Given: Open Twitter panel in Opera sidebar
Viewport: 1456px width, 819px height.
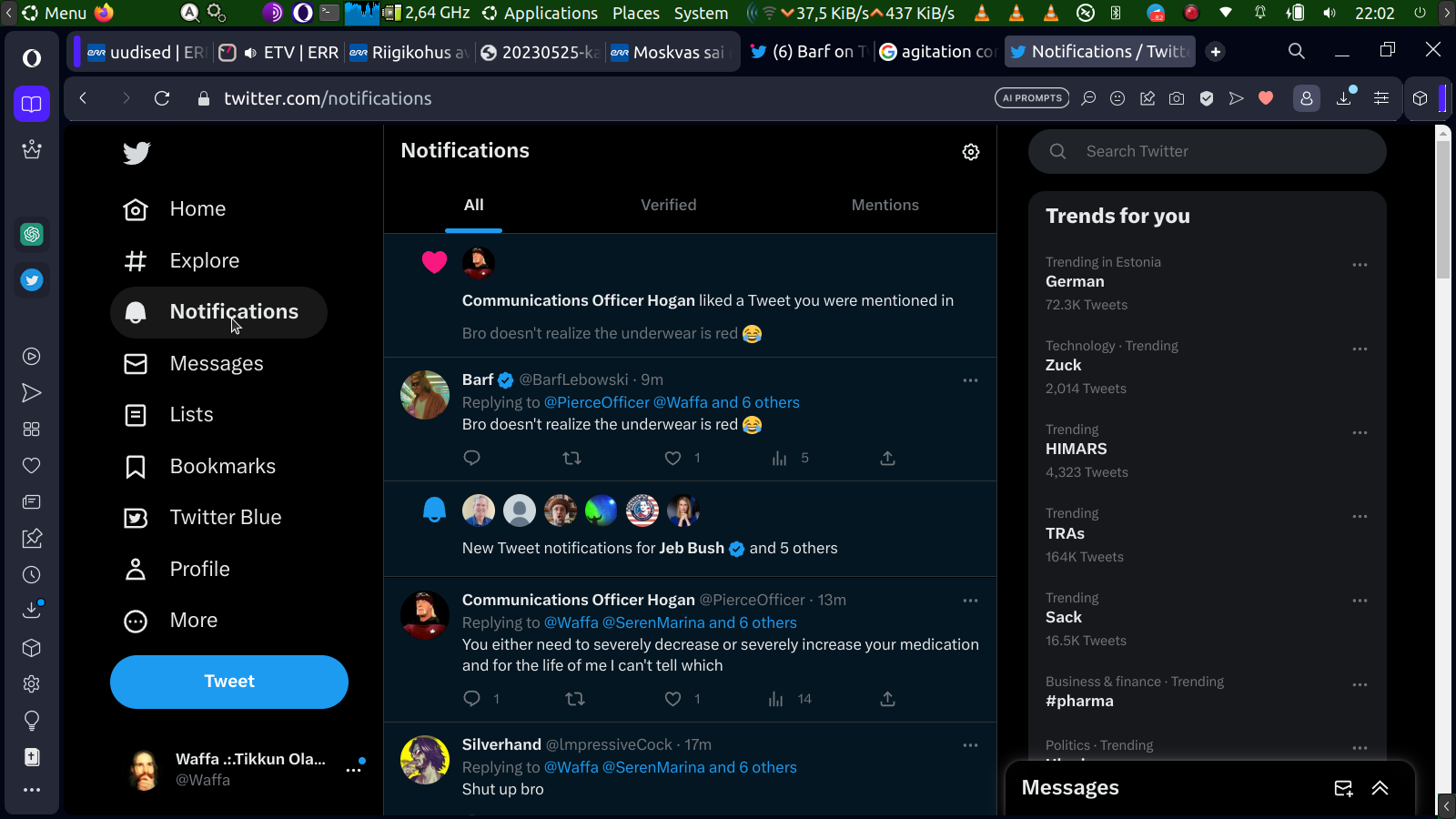Looking at the screenshot, I should 32,280.
